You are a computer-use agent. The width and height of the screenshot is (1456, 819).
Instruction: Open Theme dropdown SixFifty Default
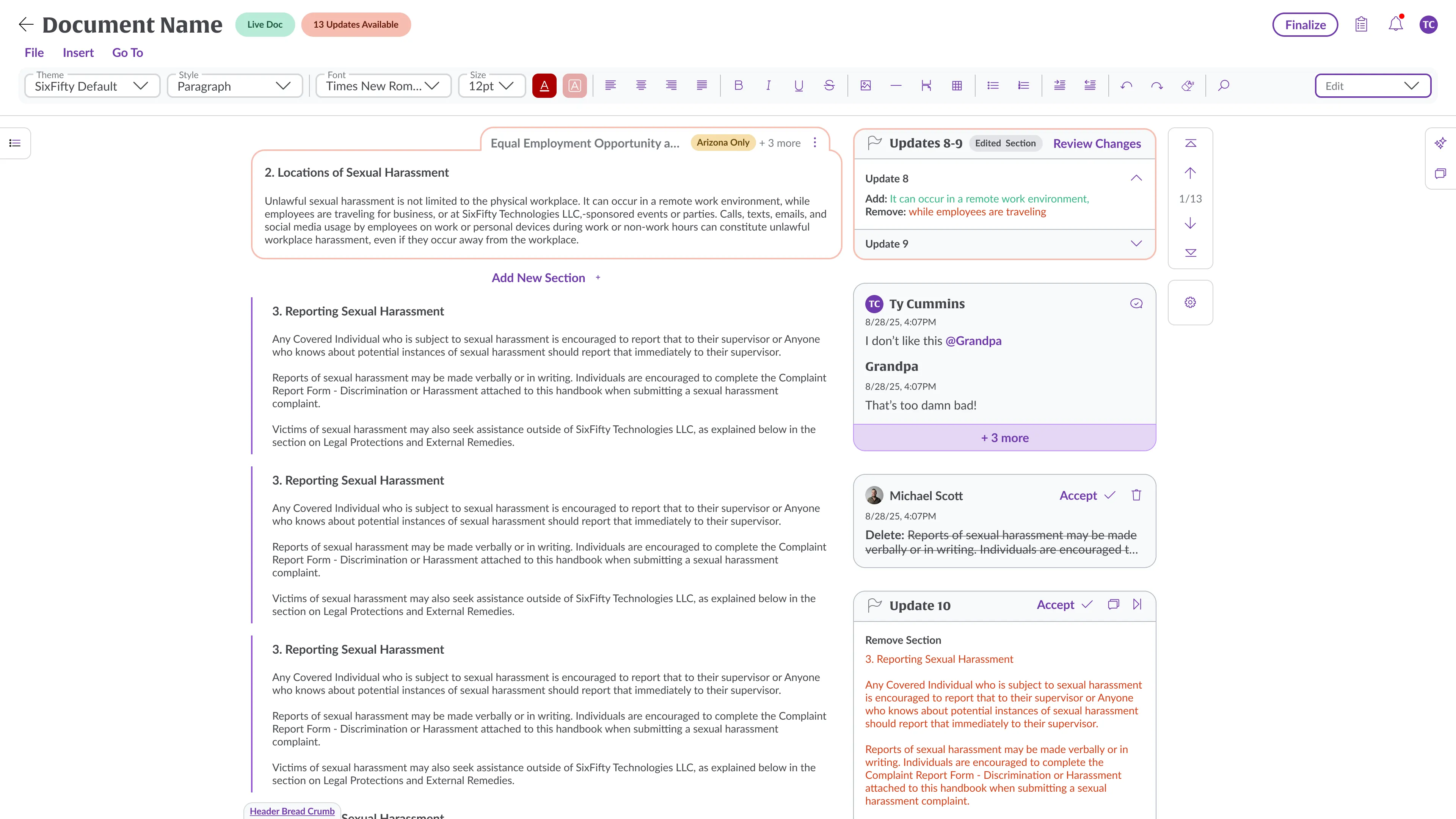[92, 86]
